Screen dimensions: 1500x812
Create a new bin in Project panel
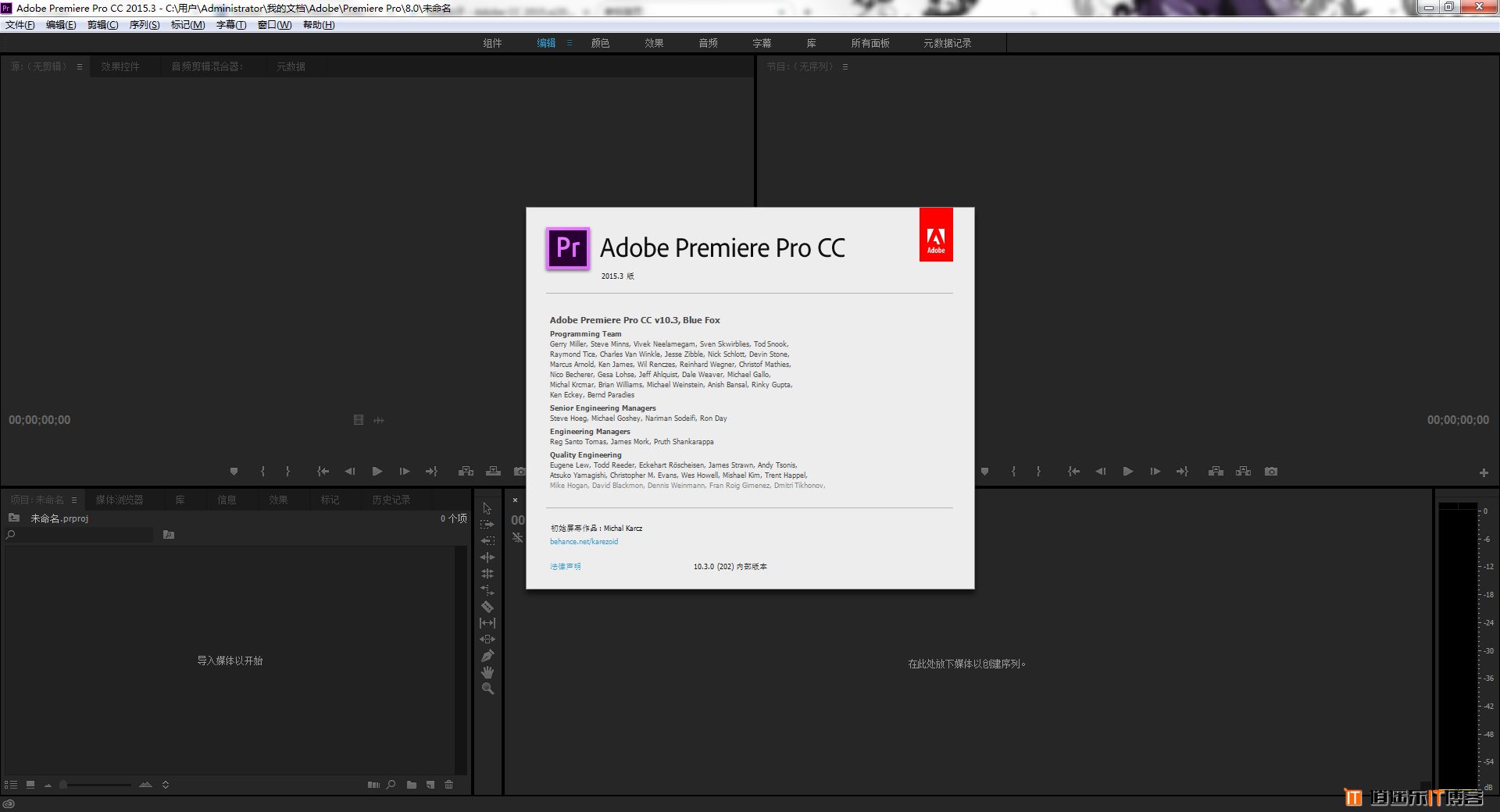[412, 785]
